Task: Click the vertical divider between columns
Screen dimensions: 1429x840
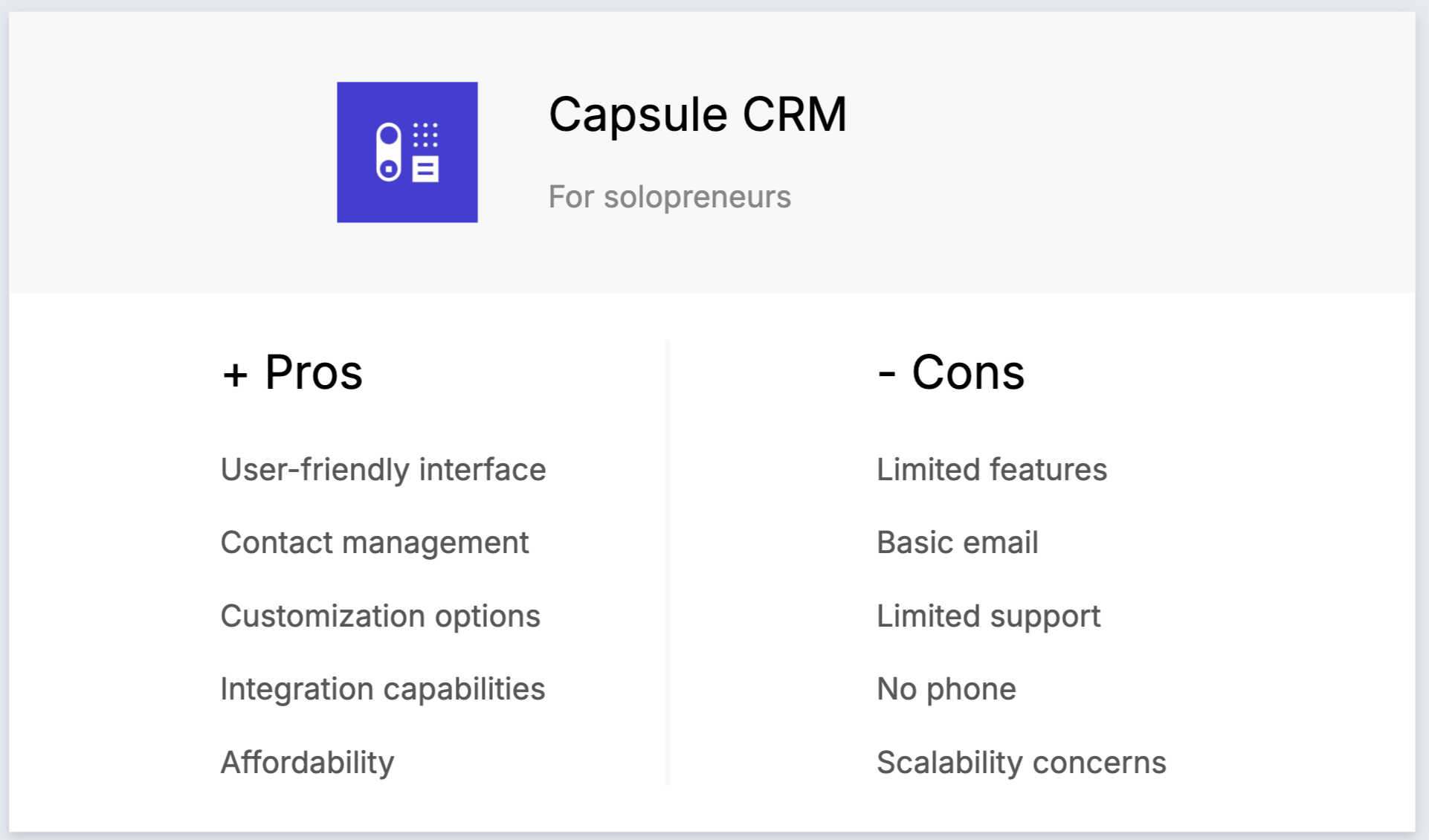Action: pos(668,562)
